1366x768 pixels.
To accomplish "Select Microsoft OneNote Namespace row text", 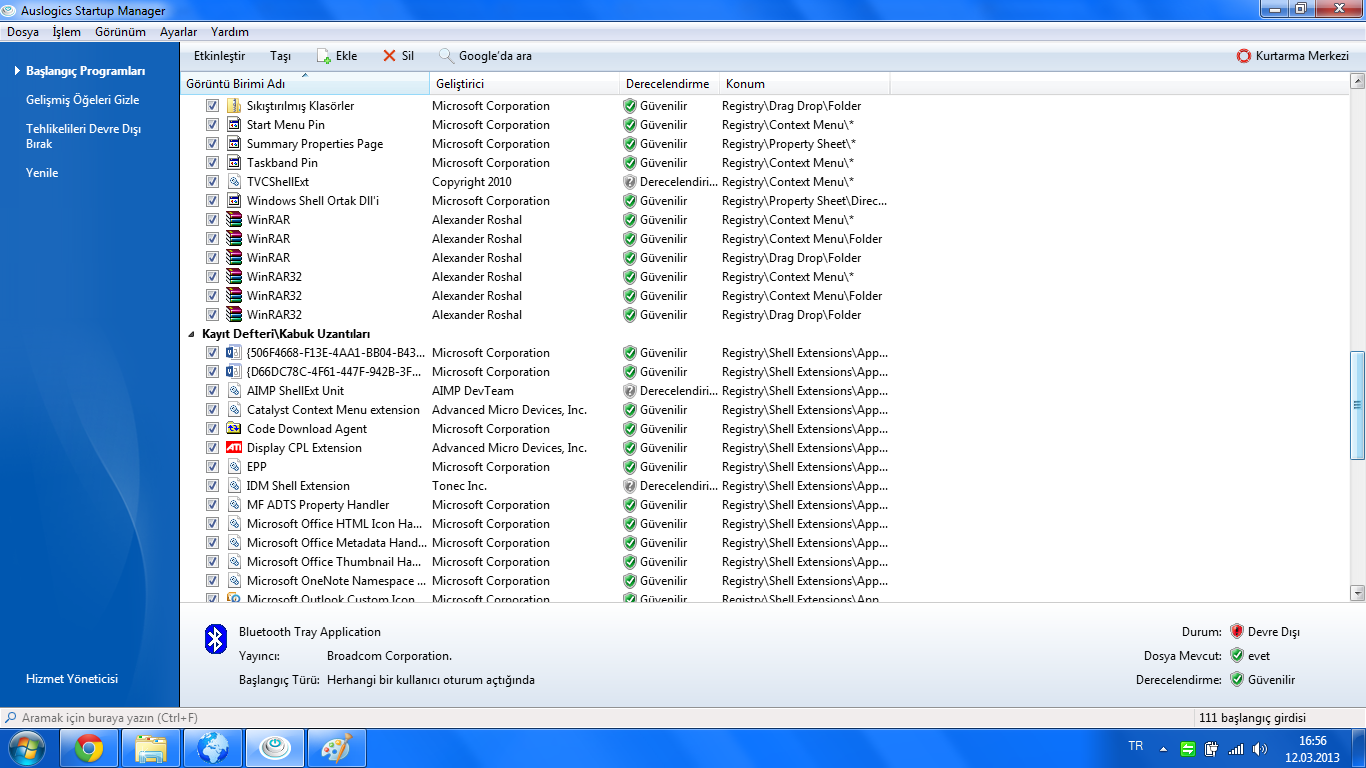I will (335, 581).
